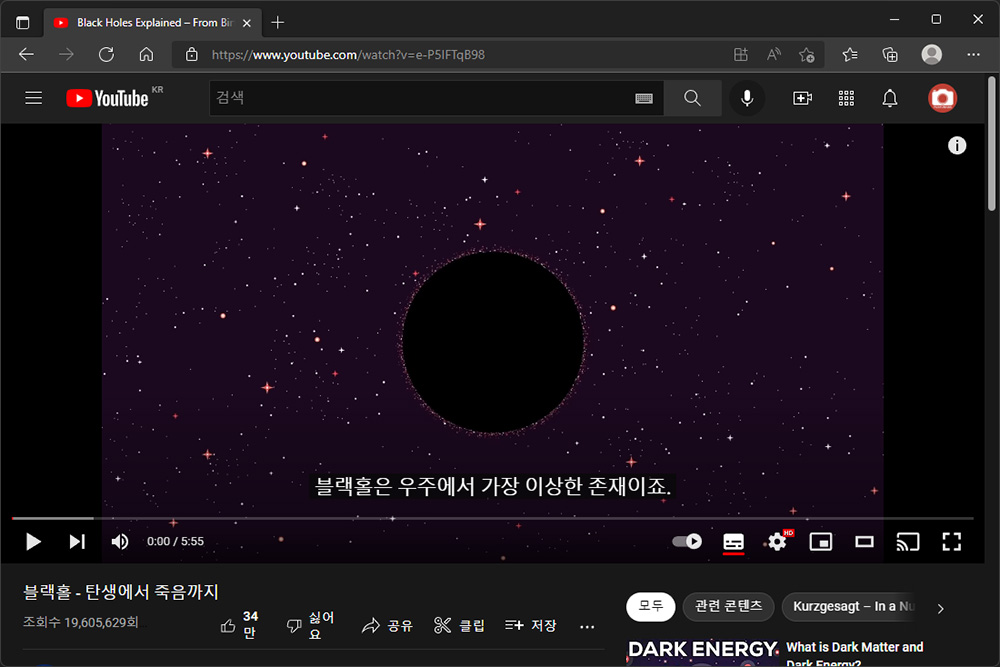Open the browser profile icon
1000x667 pixels.
931,55
